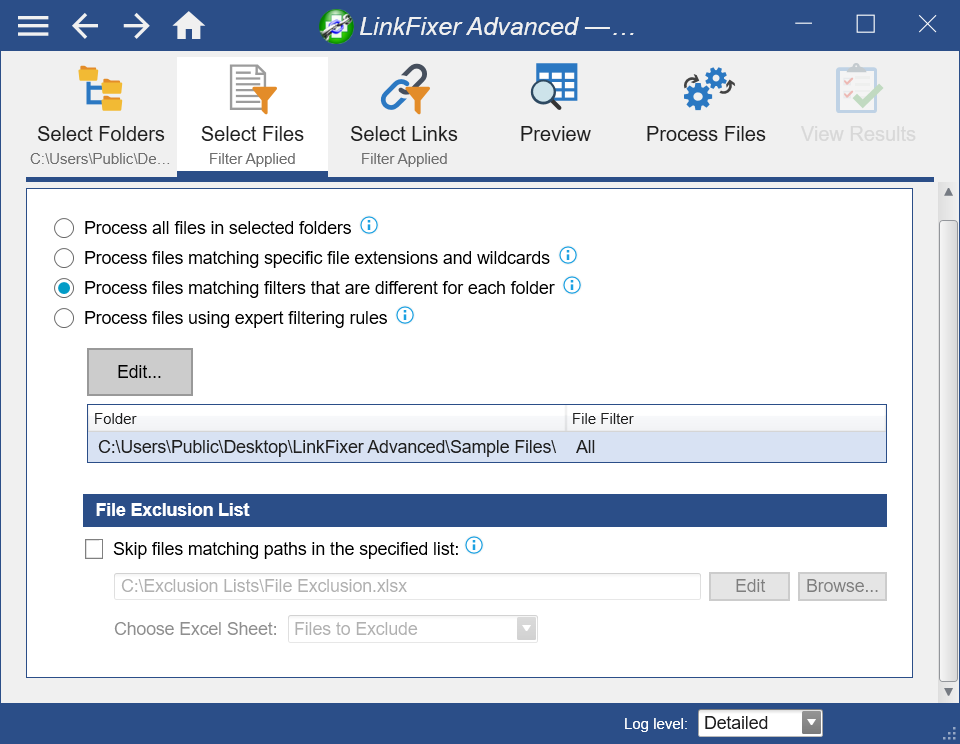960x744 pixels.
Task: Show info for different filters per folder option
Action: coord(572,285)
